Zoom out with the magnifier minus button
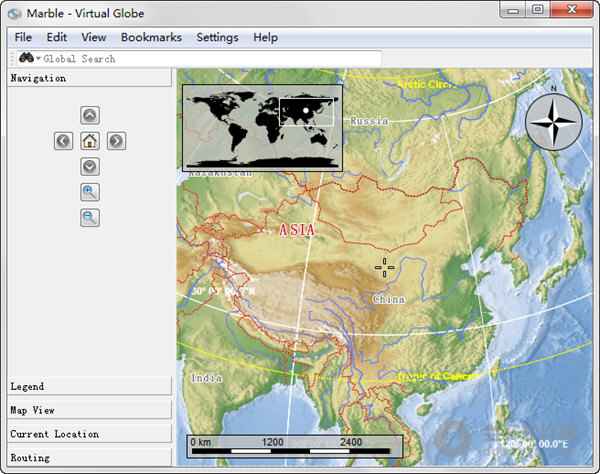Screen dimensions: 600x474 point(90,218)
